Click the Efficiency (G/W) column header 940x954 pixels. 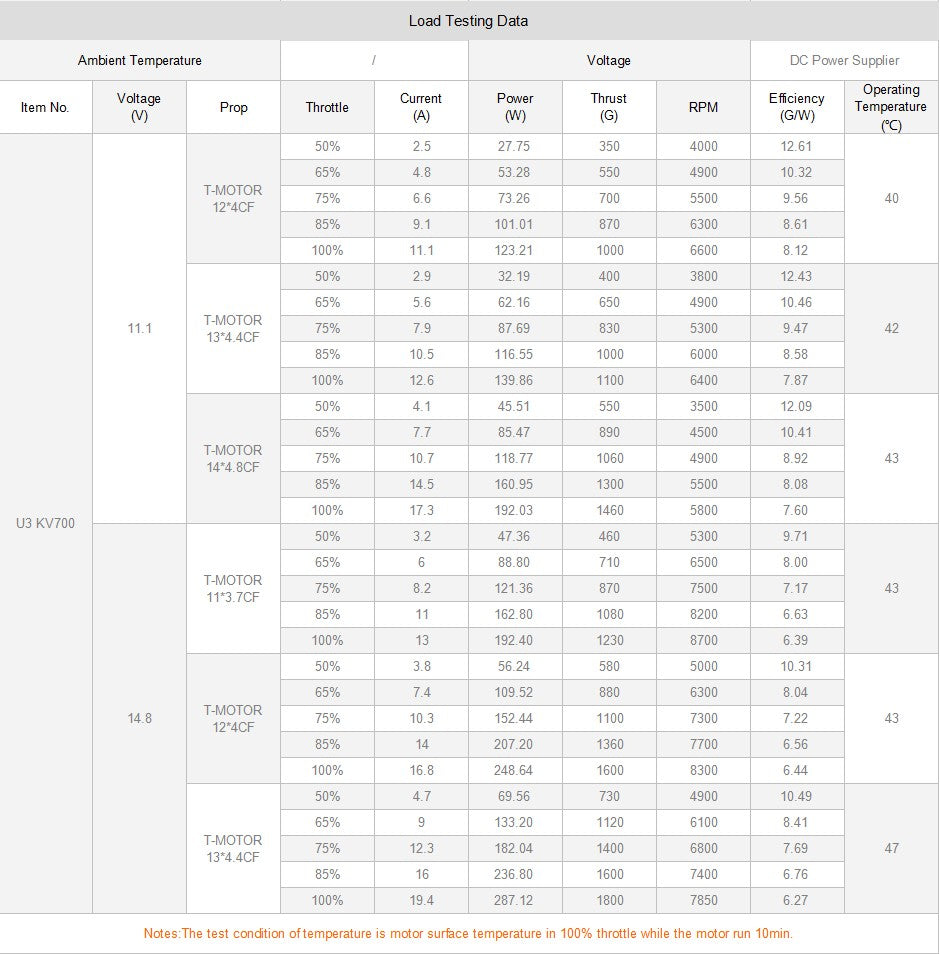797,107
